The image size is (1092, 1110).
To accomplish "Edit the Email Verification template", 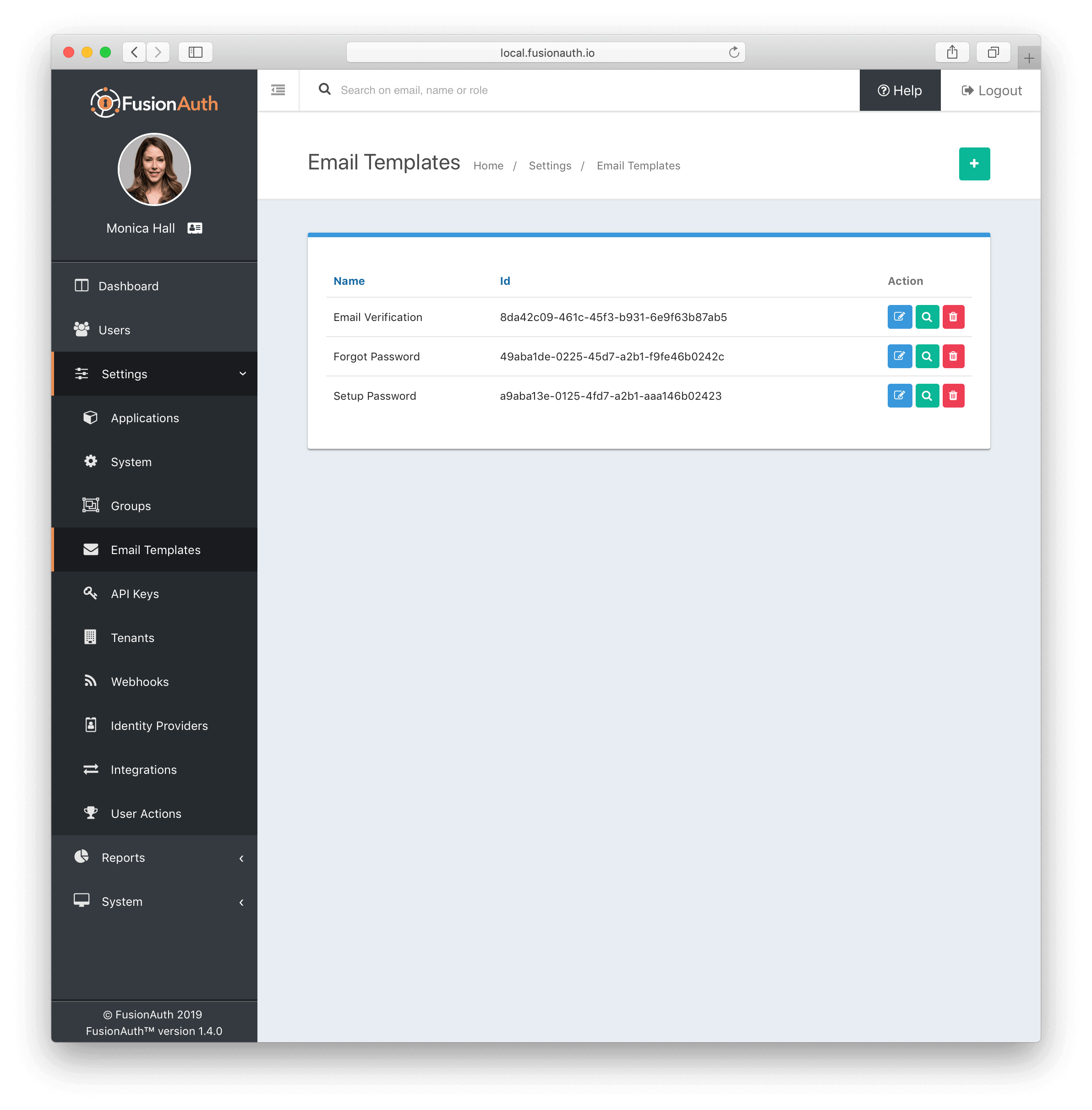I will (x=899, y=316).
